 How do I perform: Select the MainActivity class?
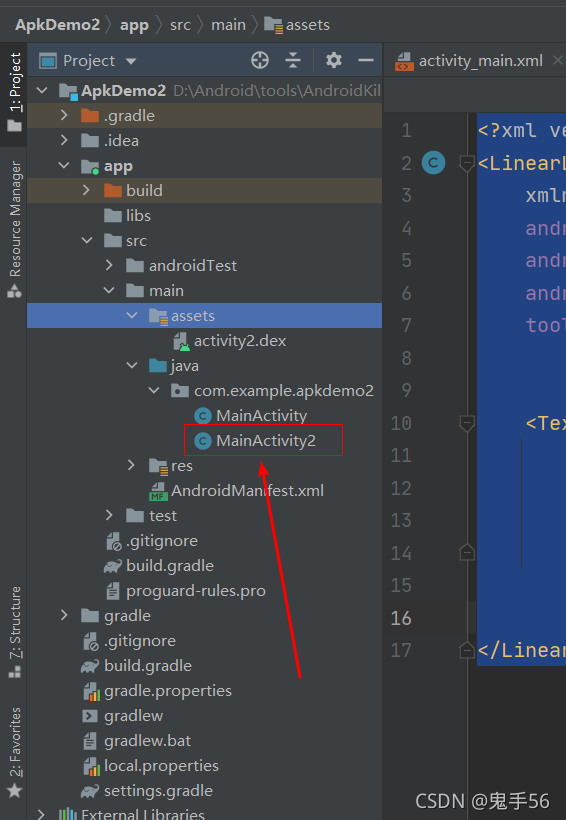tap(262, 416)
